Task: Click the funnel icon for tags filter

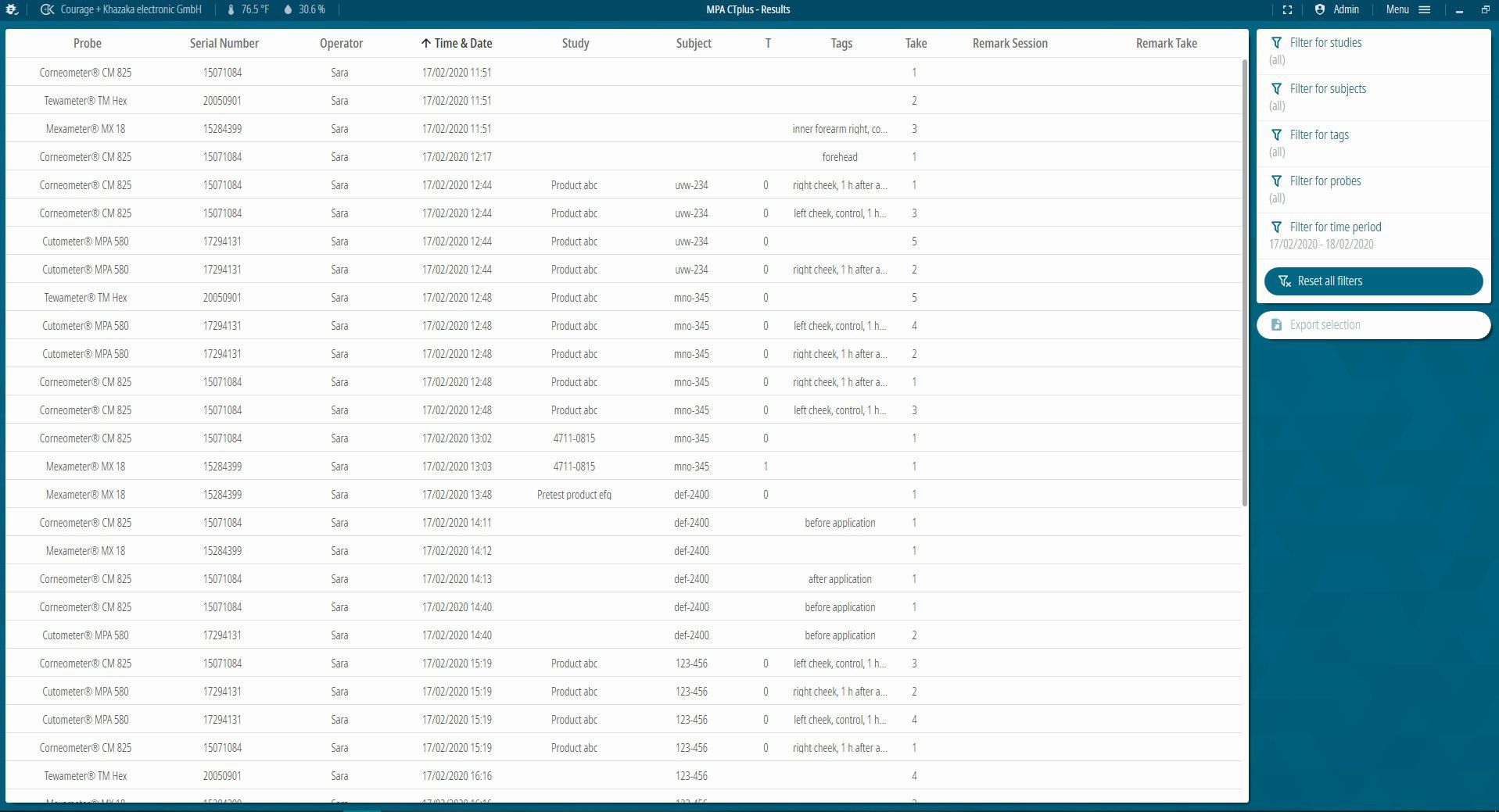Action: click(x=1276, y=134)
